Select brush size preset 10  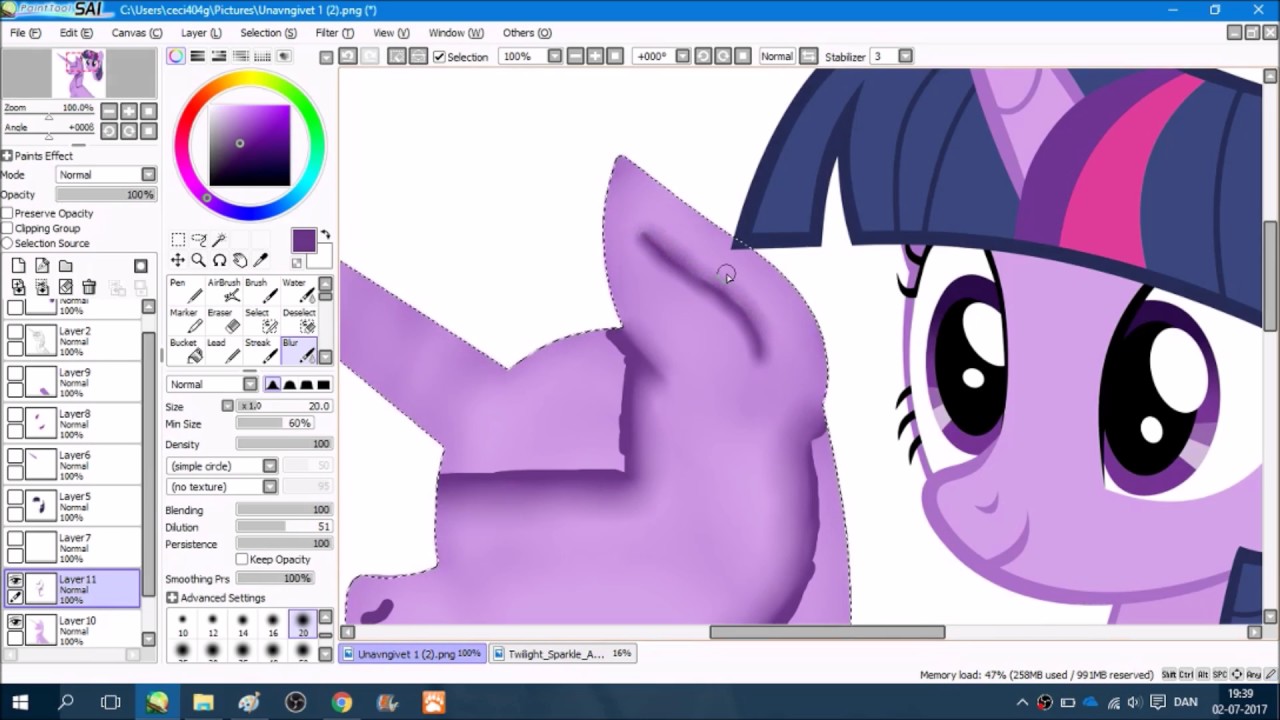(x=182, y=626)
